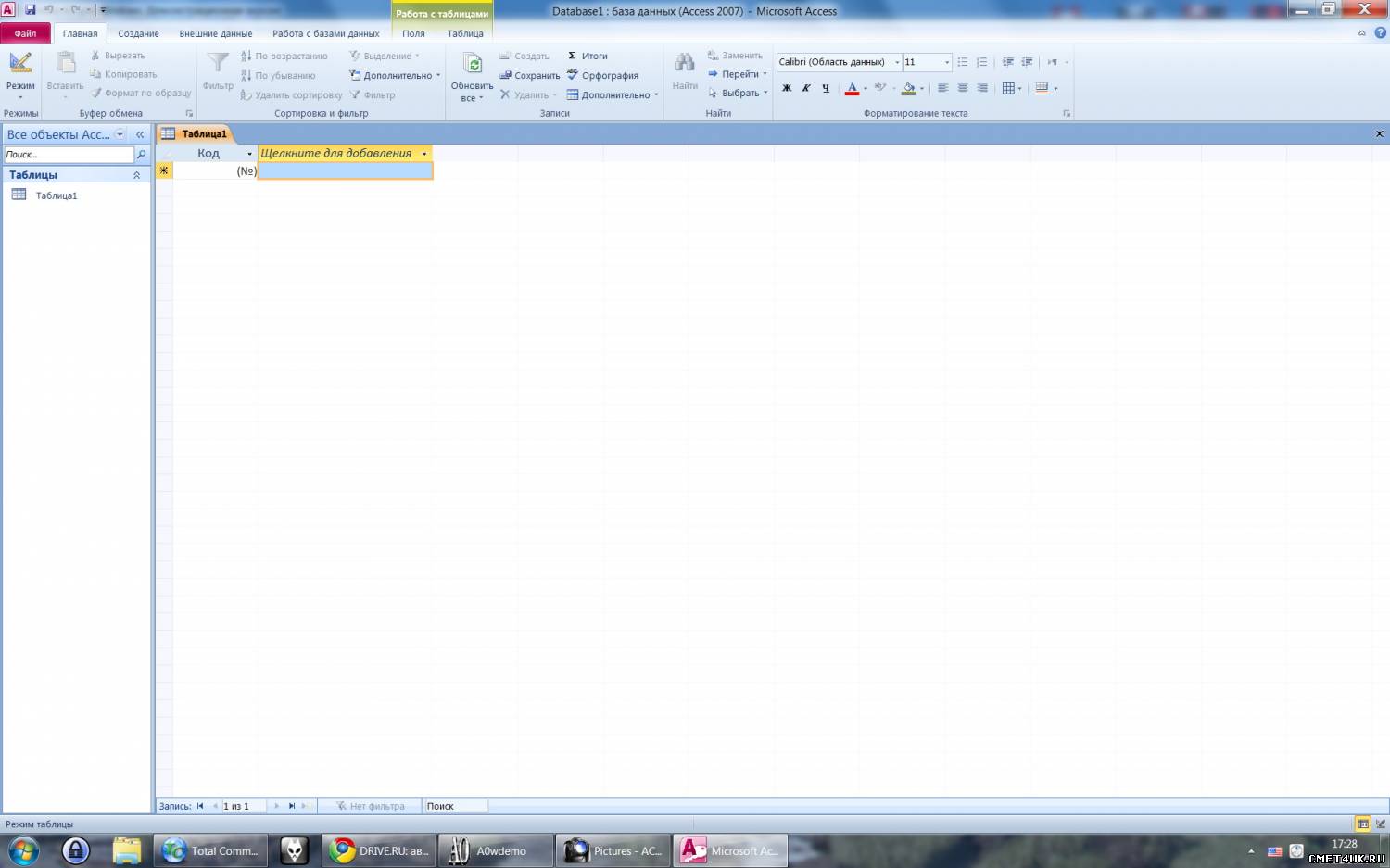Image resolution: width=1390 pixels, height=868 pixels.
Task: Open the Код column header dropdown arrow
Action: tap(249, 154)
